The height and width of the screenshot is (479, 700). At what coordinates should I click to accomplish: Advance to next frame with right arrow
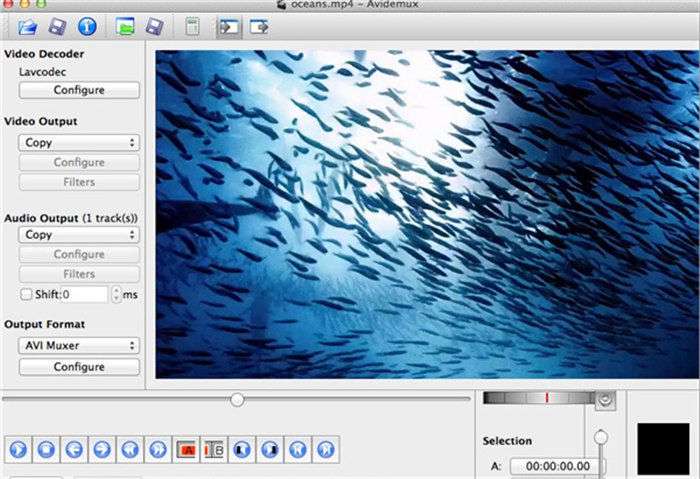pyautogui.click(x=102, y=449)
